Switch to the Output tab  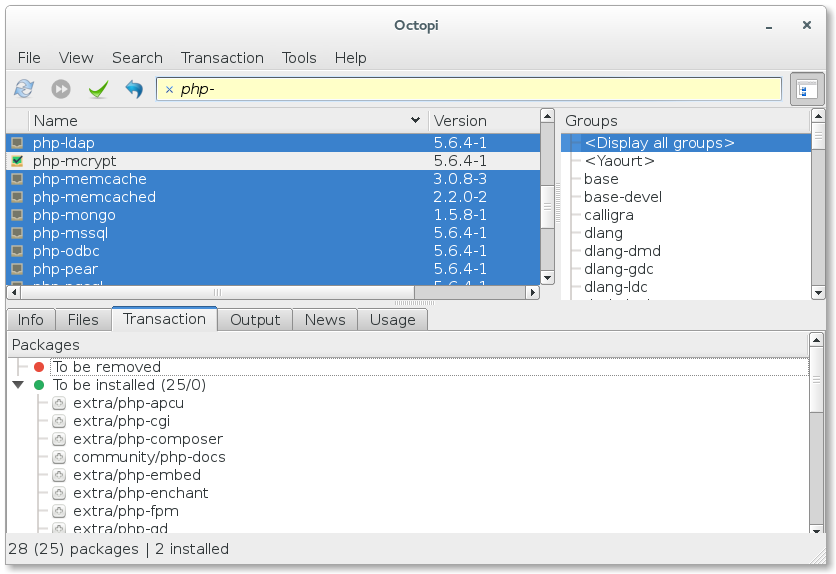(x=255, y=320)
